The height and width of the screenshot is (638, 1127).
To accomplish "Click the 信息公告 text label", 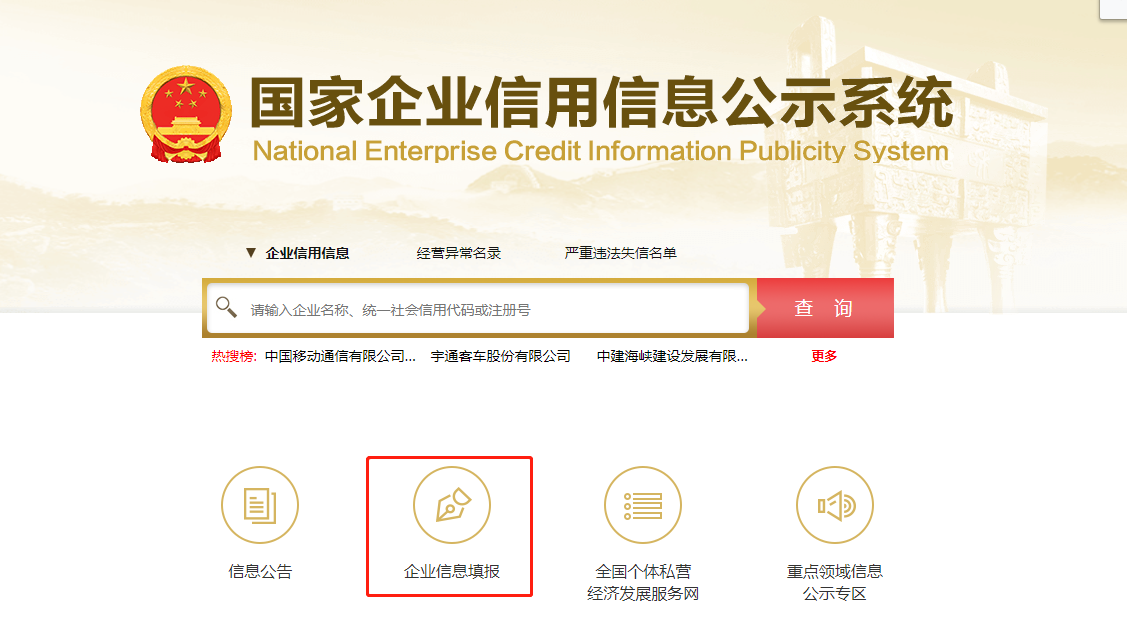I will (x=260, y=572).
